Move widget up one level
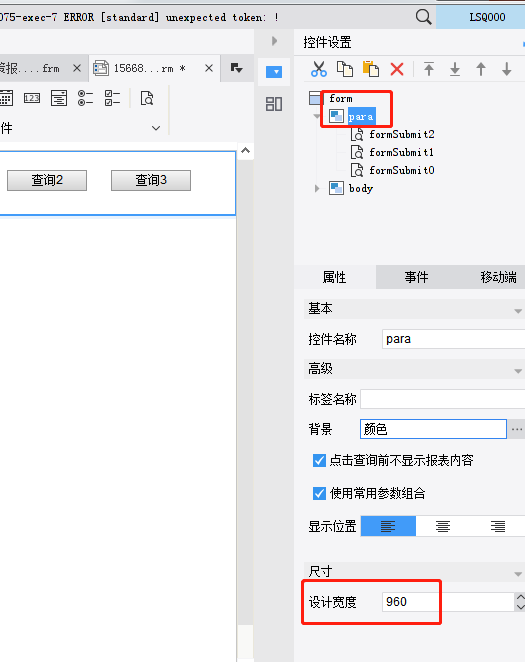 481,69
